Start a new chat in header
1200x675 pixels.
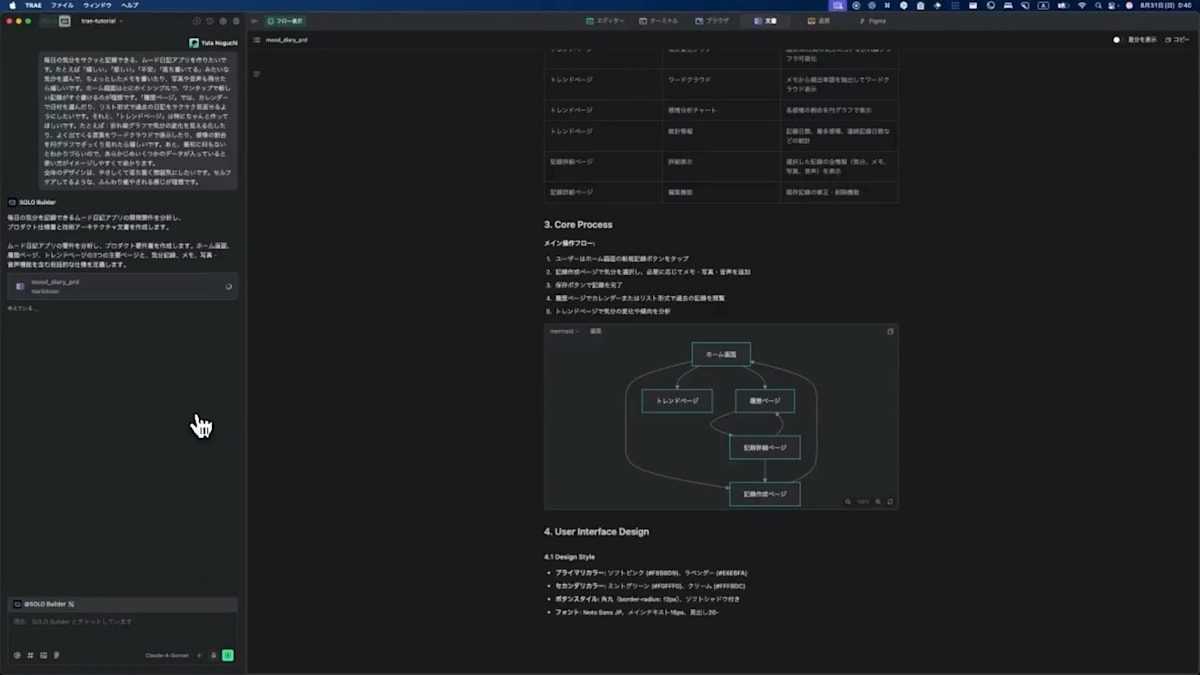tap(197, 20)
